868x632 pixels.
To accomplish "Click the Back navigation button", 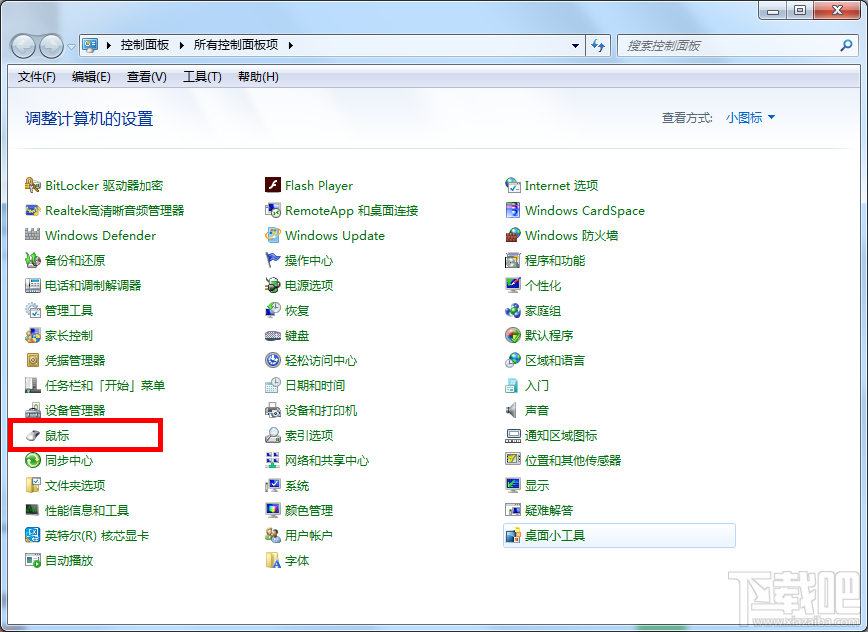I will pos(23,46).
